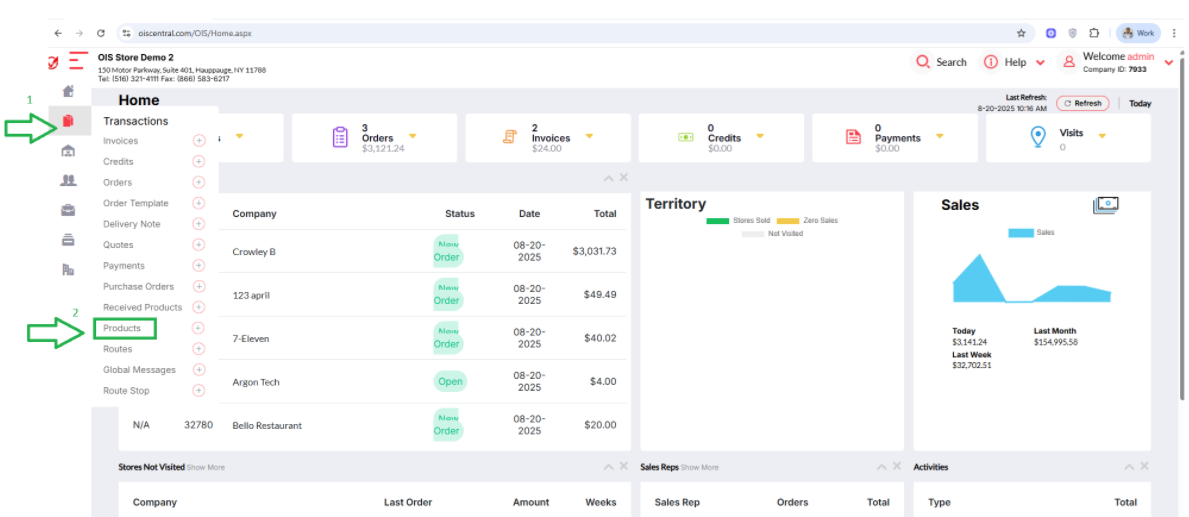Screen dimensions: 1189x517
Task: Expand the Invoices summary dropdown arrow
Action: [x=588, y=136]
